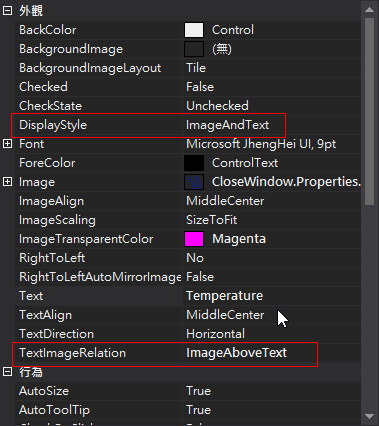
Task: Click the vertical scrollbar thumb
Action: [x=369, y=111]
